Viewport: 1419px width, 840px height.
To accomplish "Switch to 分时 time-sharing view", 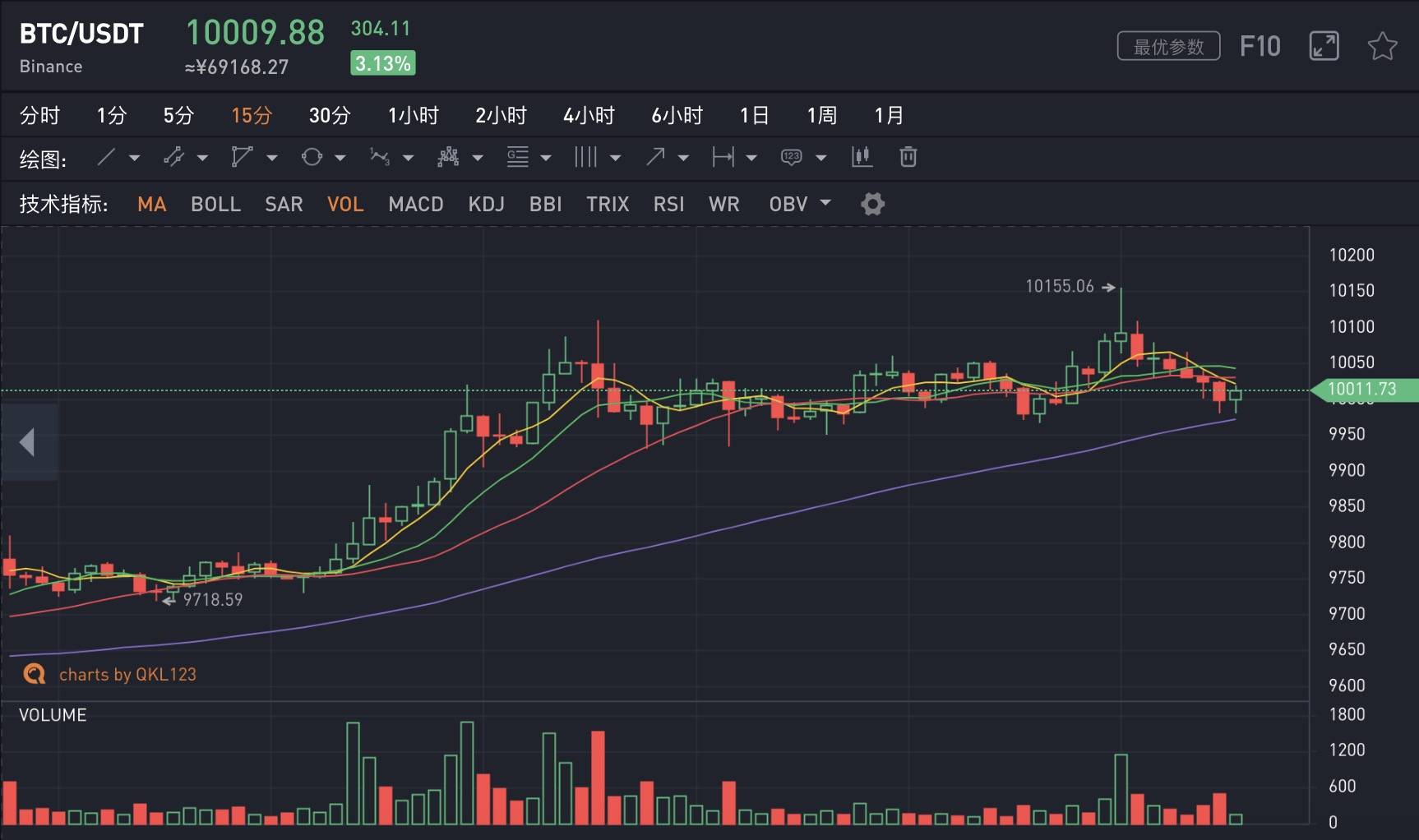I will click(x=40, y=115).
